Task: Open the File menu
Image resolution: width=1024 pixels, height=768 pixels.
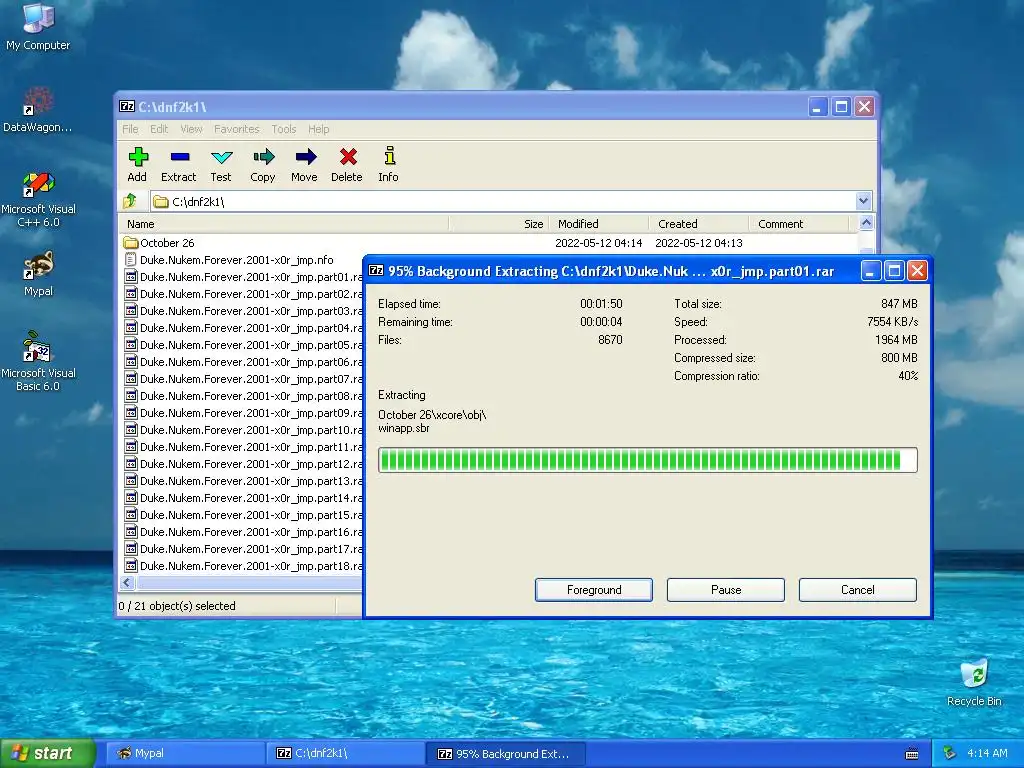Action: point(130,129)
